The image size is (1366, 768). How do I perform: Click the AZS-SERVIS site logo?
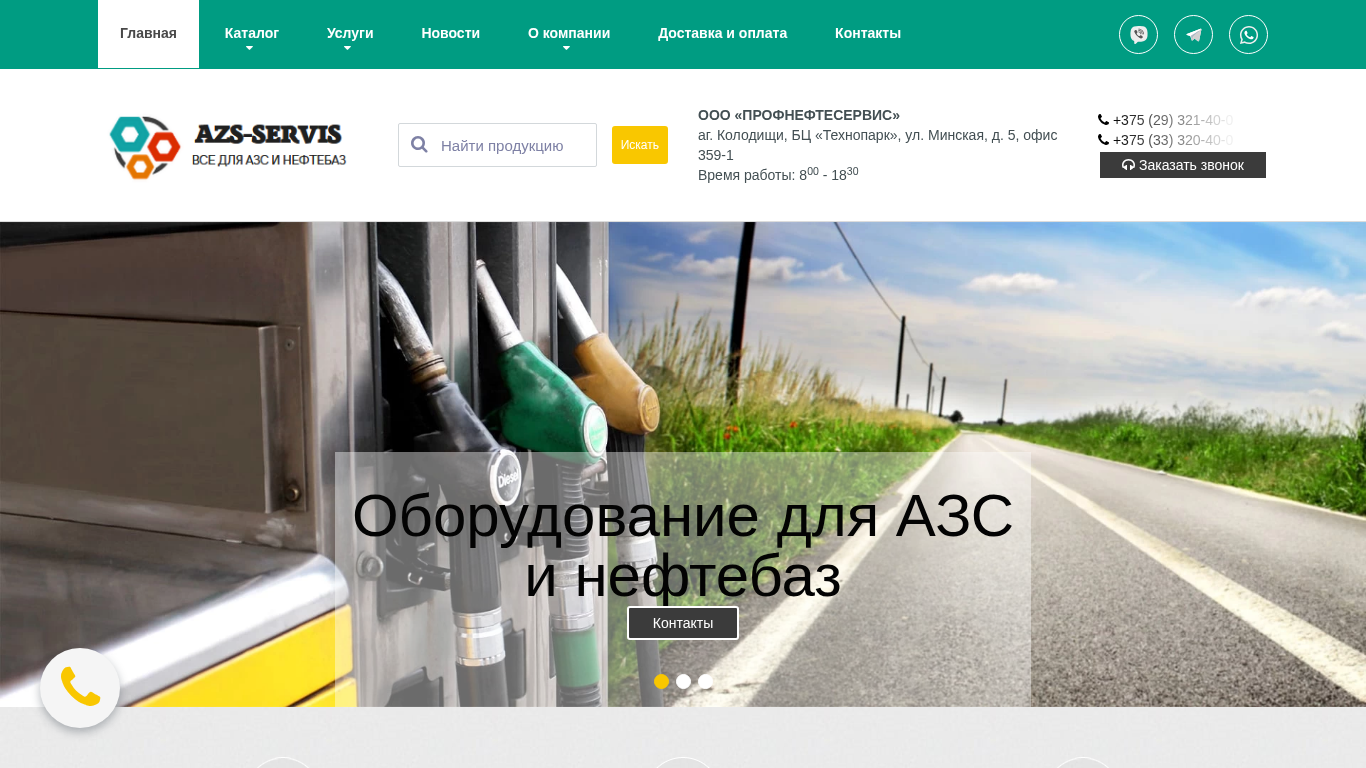(x=228, y=146)
